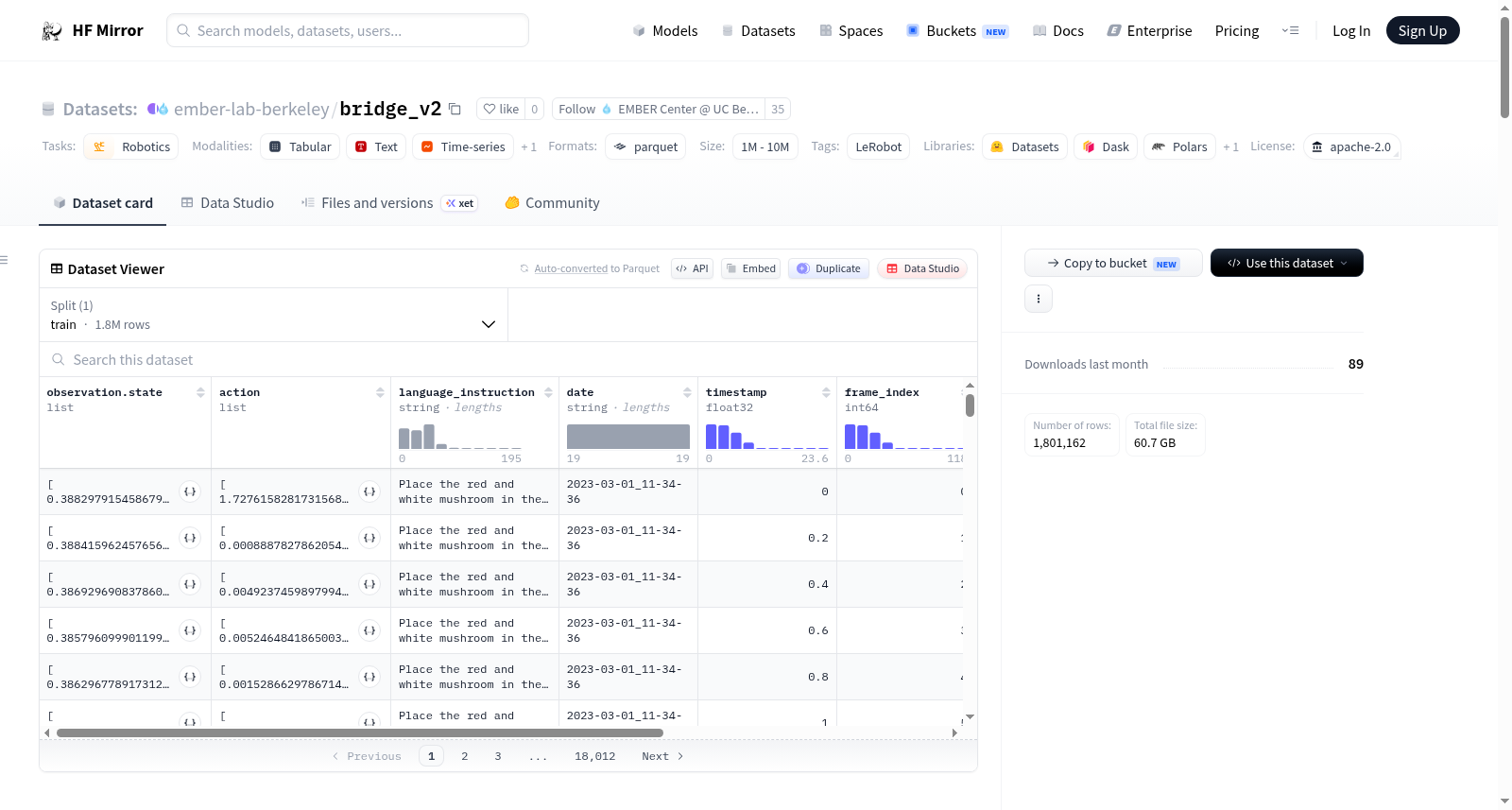Click Copy to bucket button

coord(1113,263)
